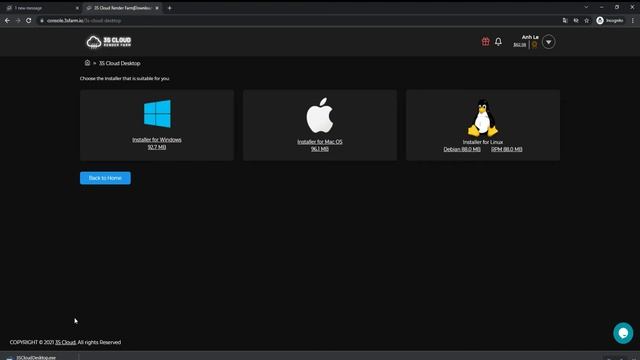Image resolution: width=640 pixels, height=360 pixels.
Task: Expand the tab search chevron
Action: 586,7
